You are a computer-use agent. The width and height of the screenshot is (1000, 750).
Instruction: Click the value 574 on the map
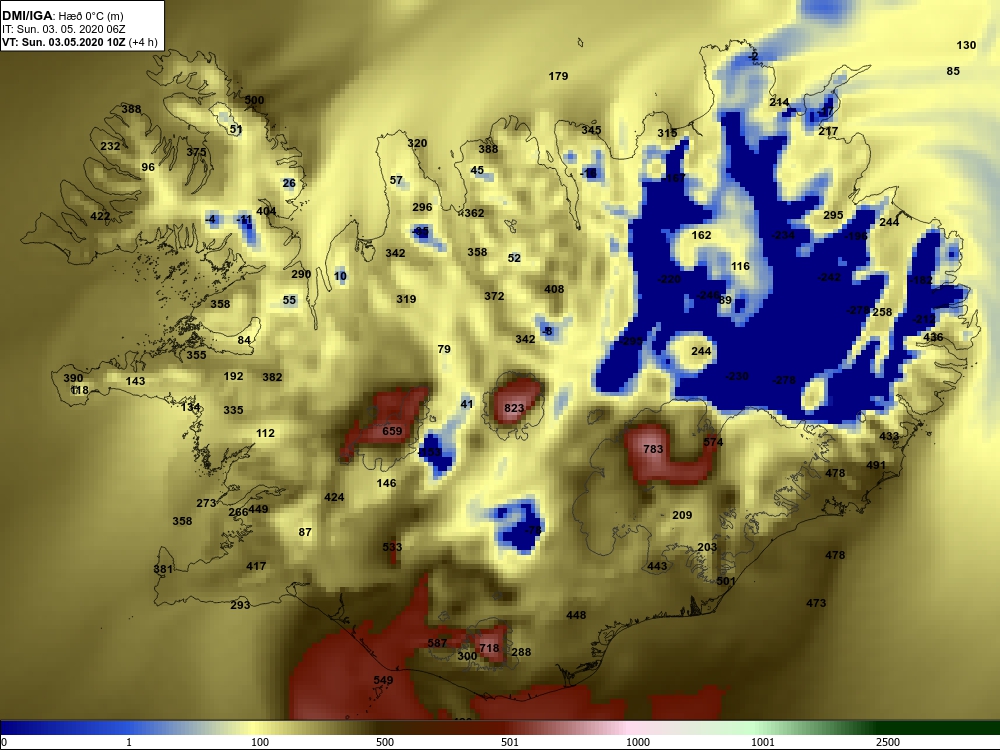click(x=713, y=442)
